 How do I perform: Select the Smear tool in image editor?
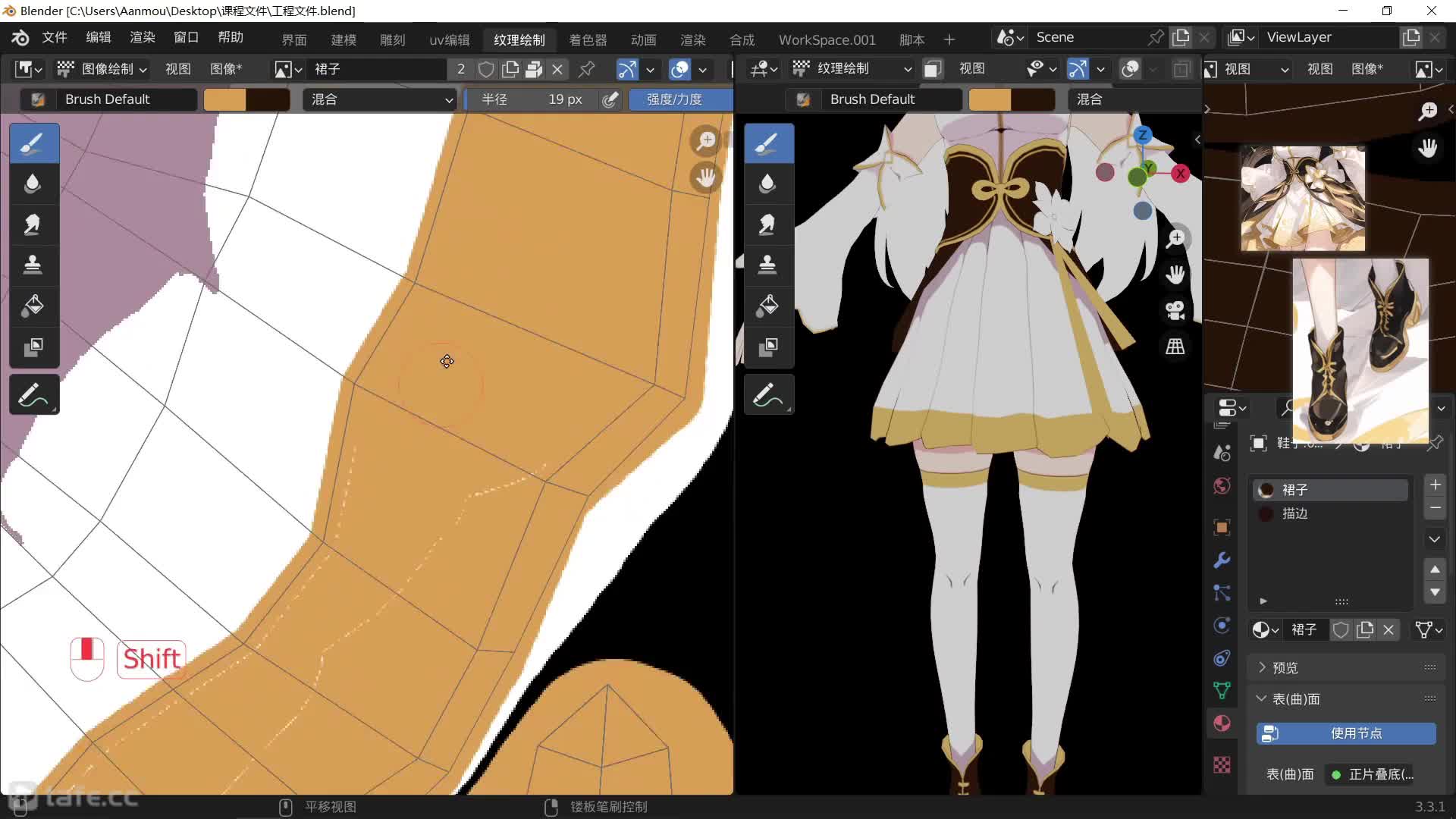(x=33, y=224)
